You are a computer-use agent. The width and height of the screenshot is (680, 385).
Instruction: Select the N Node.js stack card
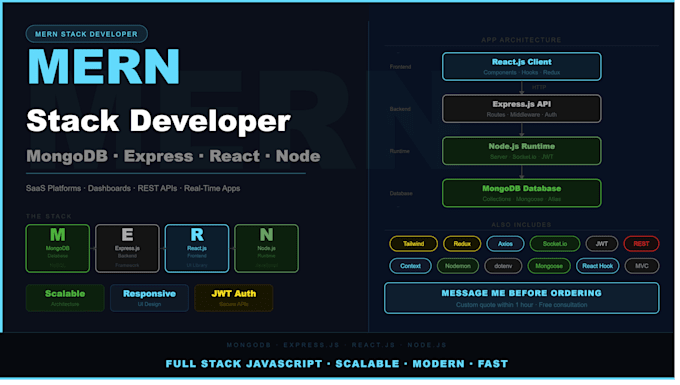tap(266, 249)
